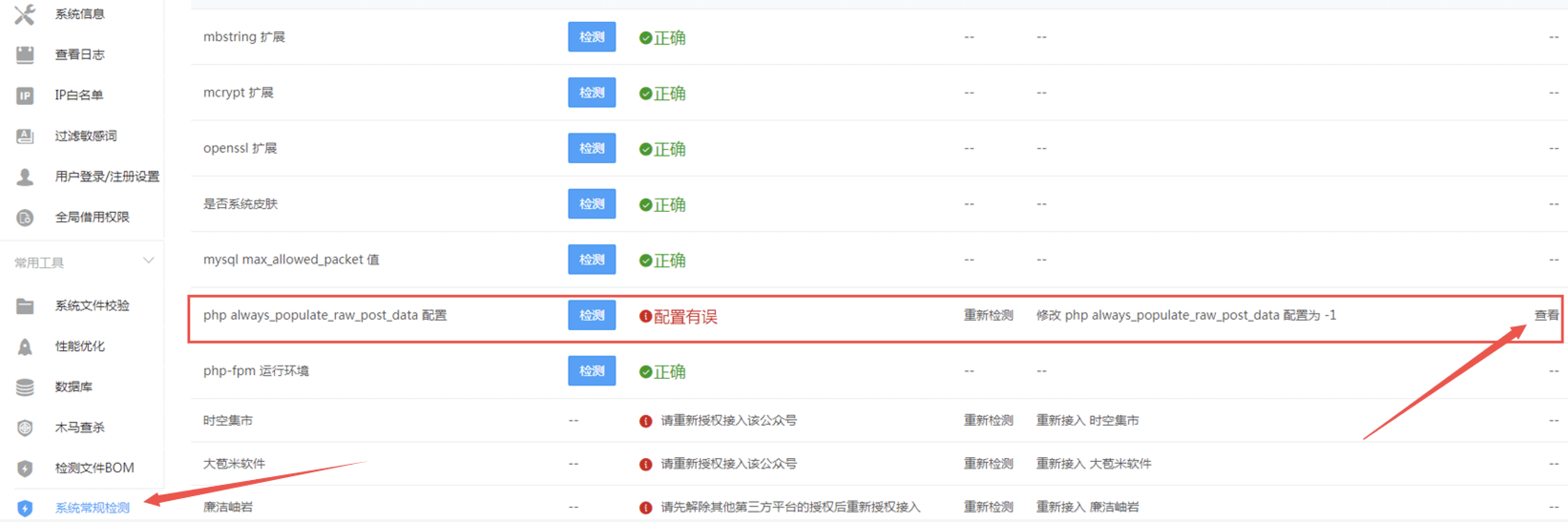Open 全局借用权限 menu item
1568x522 pixels.
click(x=92, y=217)
